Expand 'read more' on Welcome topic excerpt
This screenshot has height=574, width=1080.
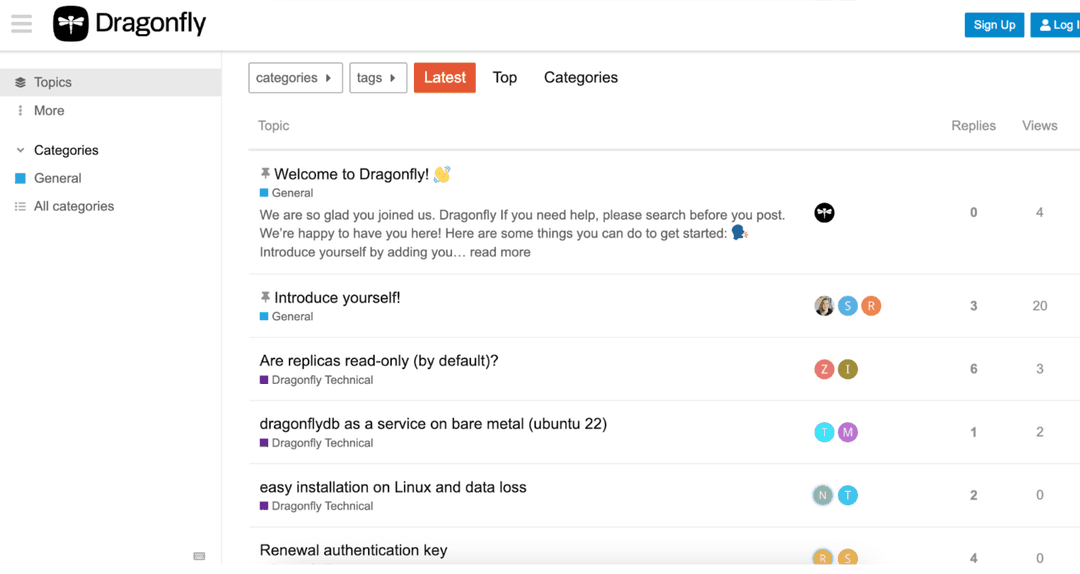(500, 253)
